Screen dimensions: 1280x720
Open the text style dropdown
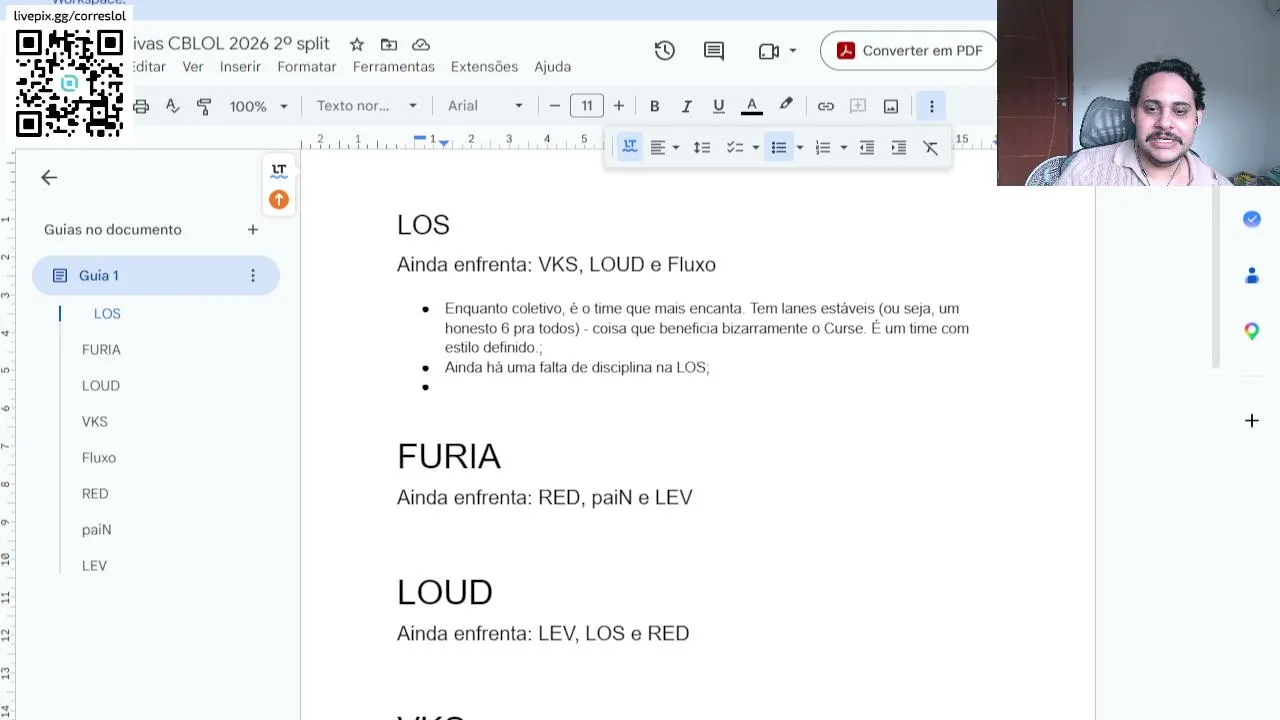[367, 106]
